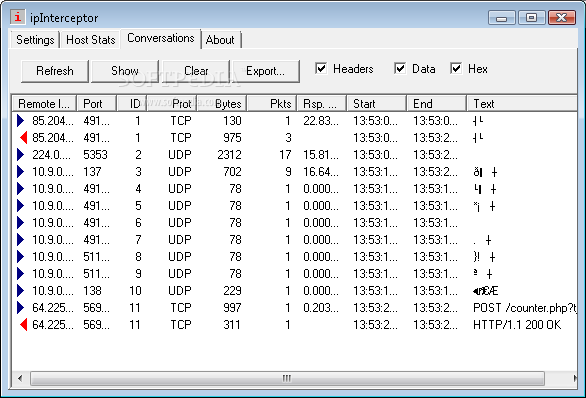Select the 0.203... response time cell
Screen dimensions: 586x398
(x=321, y=308)
